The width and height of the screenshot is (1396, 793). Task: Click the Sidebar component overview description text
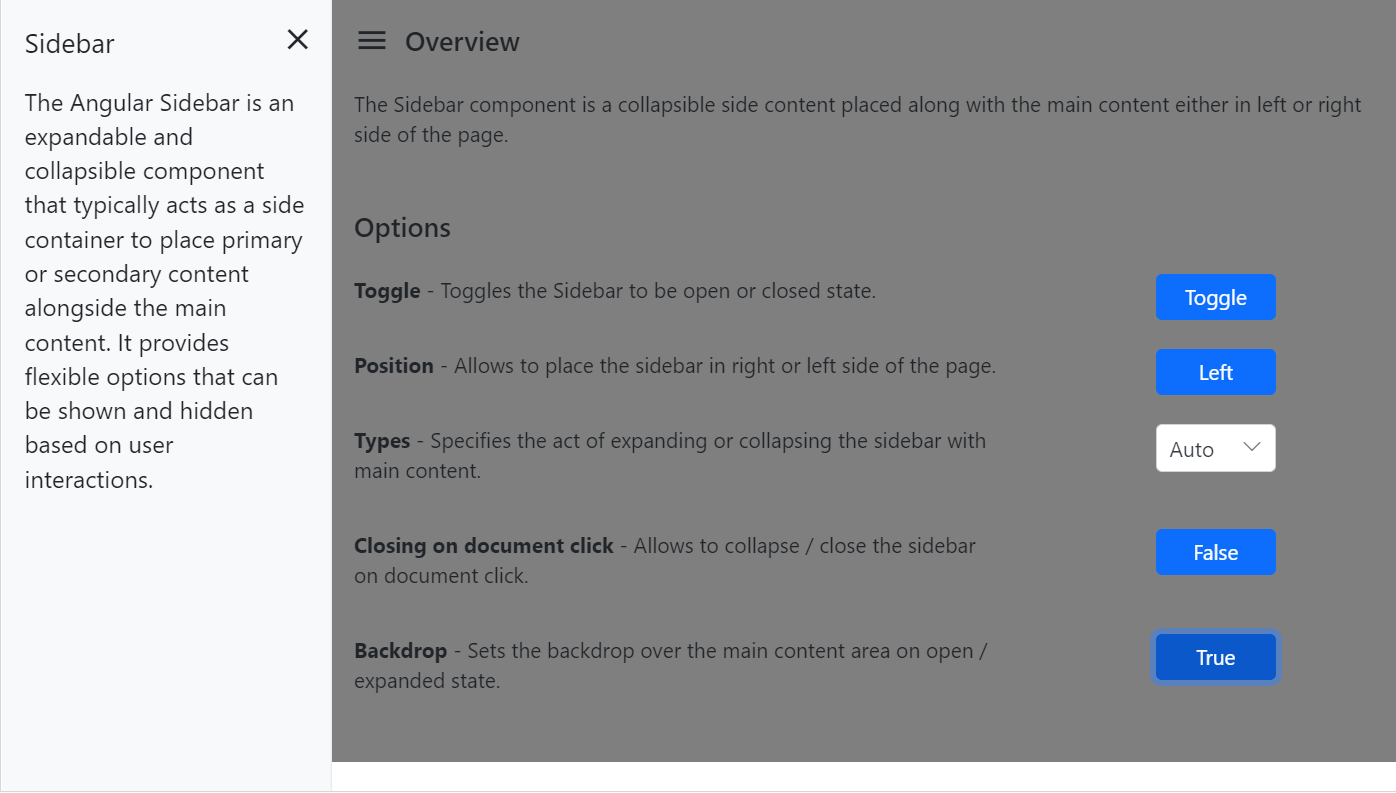pyautogui.click(x=858, y=119)
